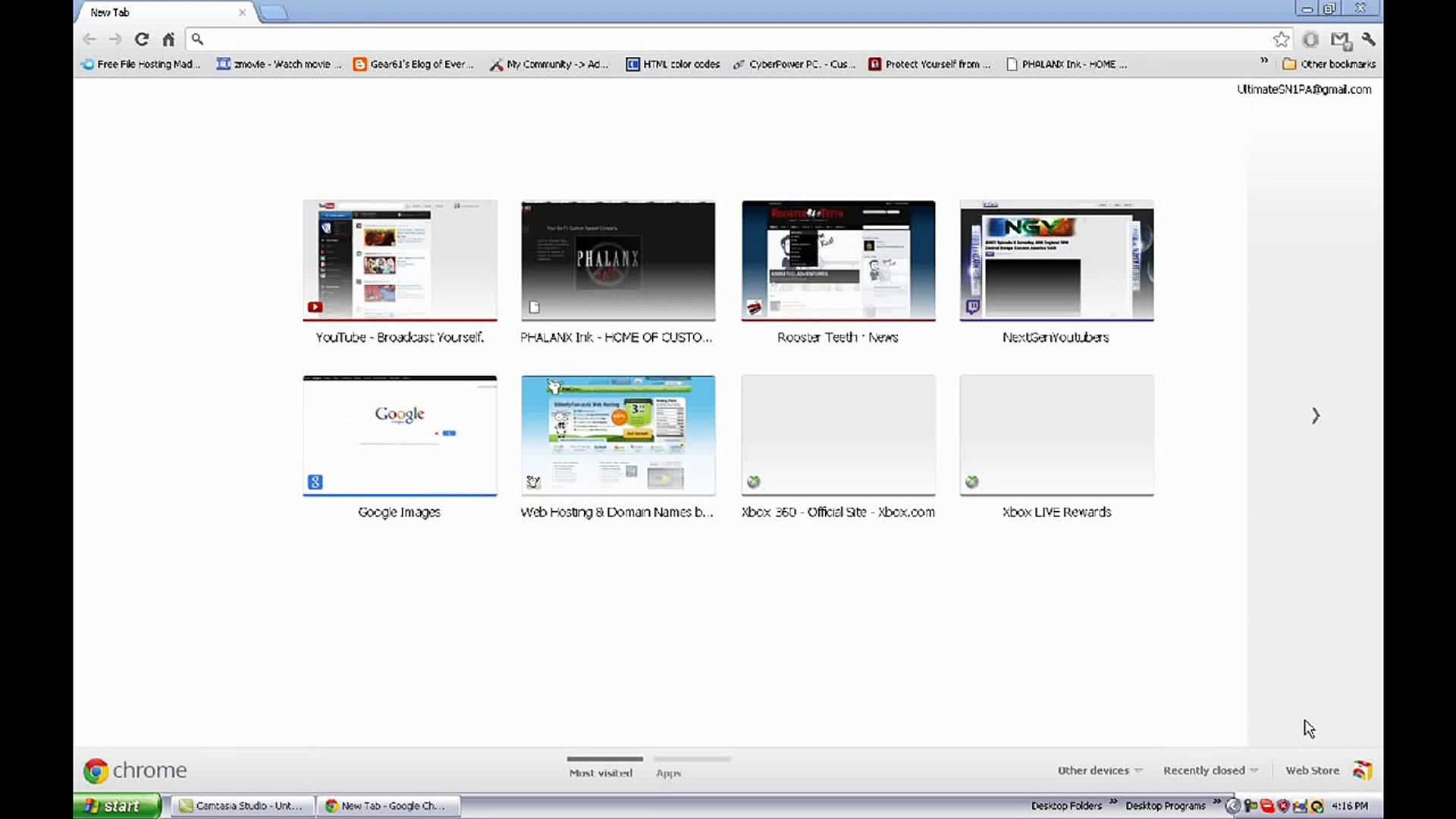
Task: Expand the Other devices menu
Action: [x=1100, y=770]
